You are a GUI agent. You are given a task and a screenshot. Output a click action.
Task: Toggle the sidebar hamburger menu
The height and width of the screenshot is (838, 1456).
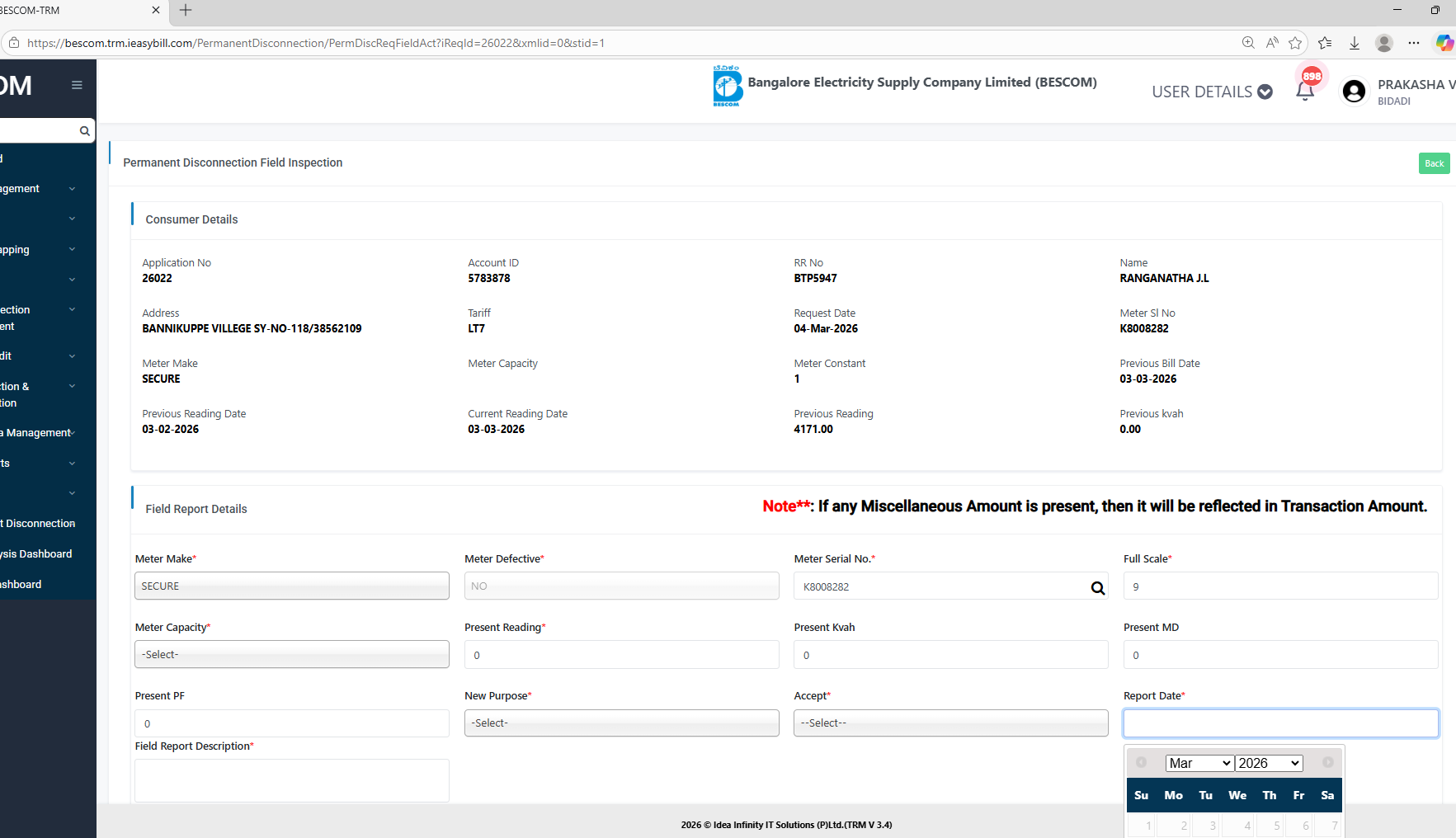[77, 85]
